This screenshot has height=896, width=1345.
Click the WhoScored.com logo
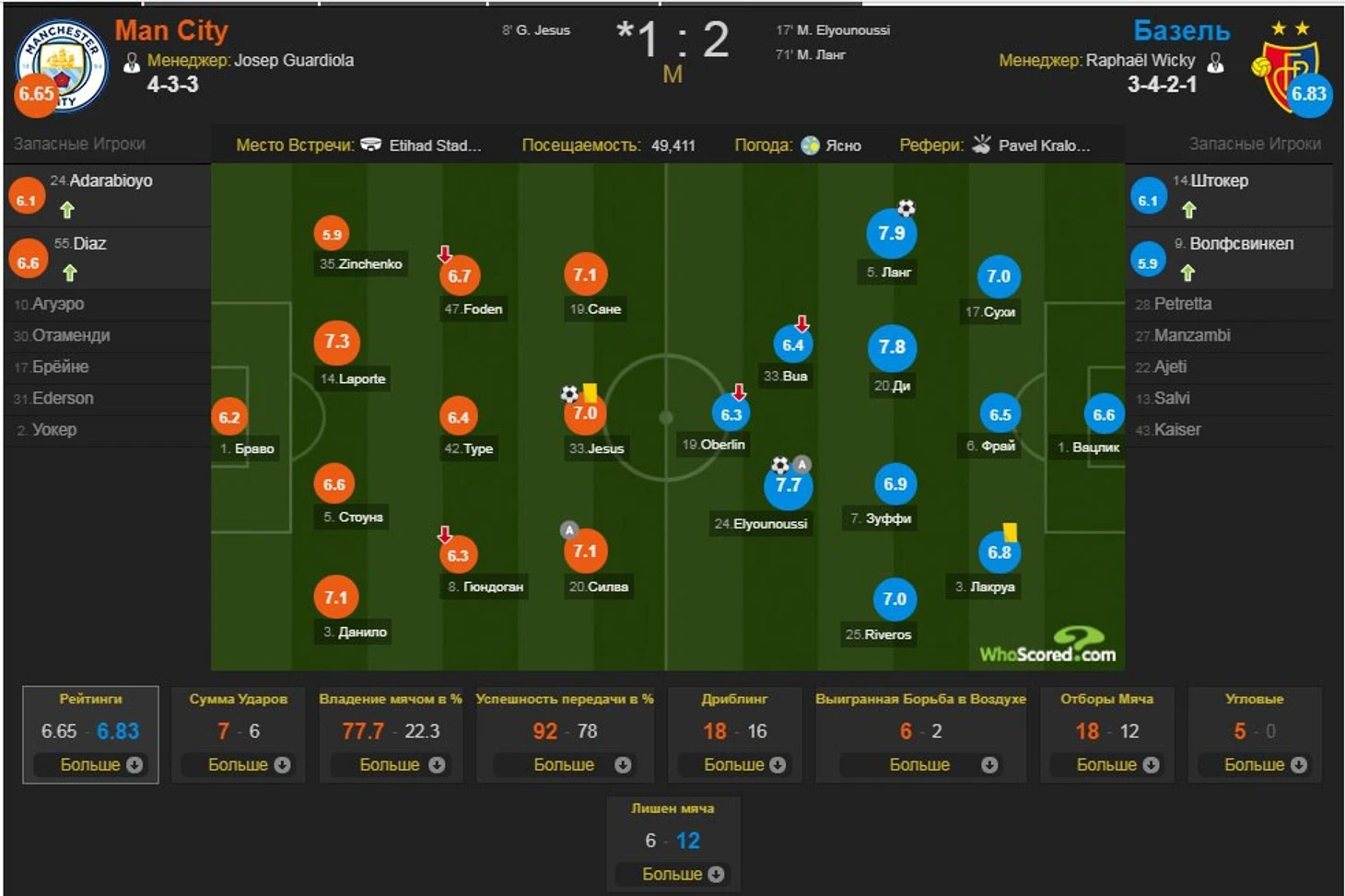click(1048, 645)
